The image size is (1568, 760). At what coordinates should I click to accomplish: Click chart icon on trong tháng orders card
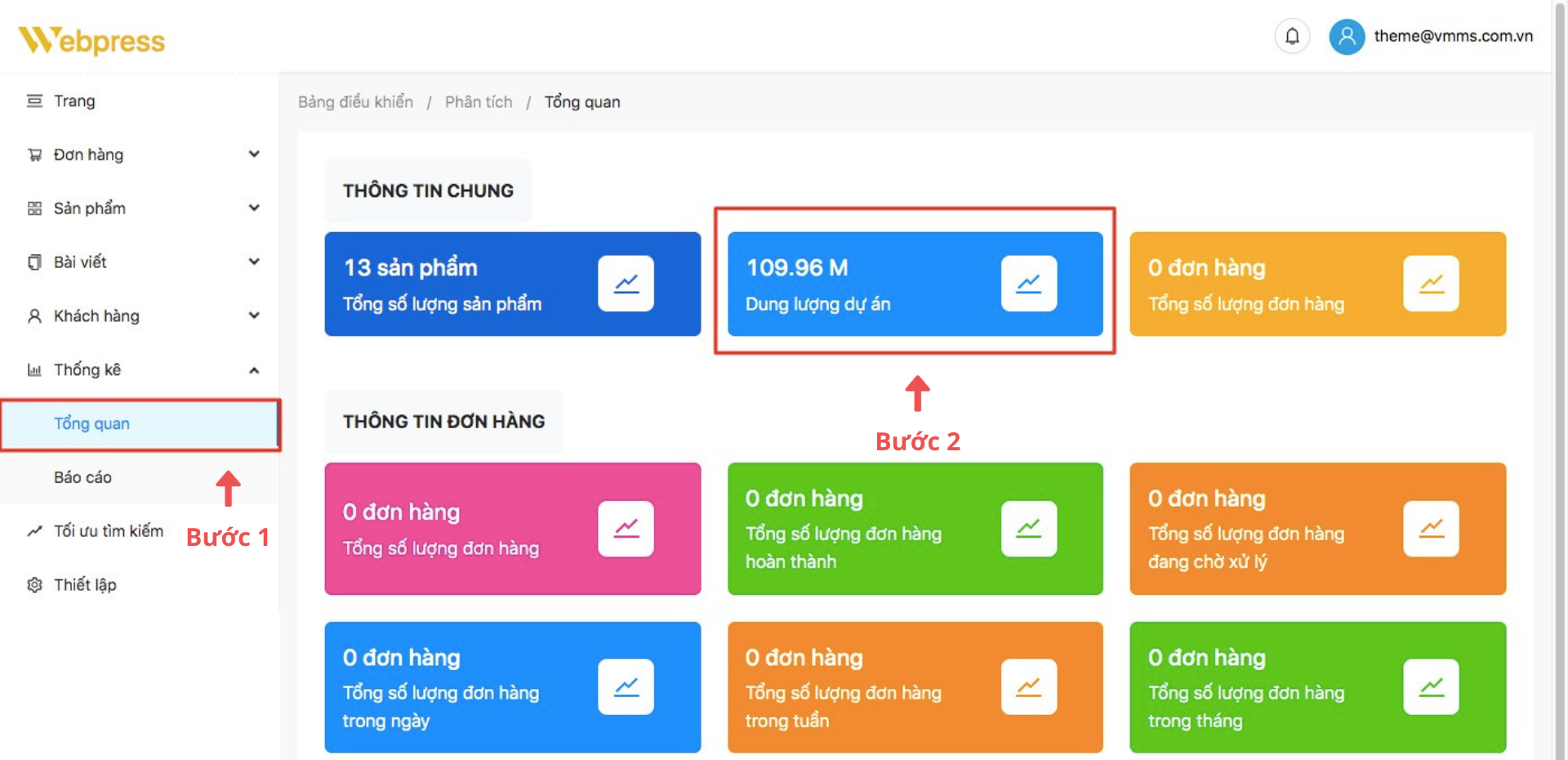[x=1431, y=687]
